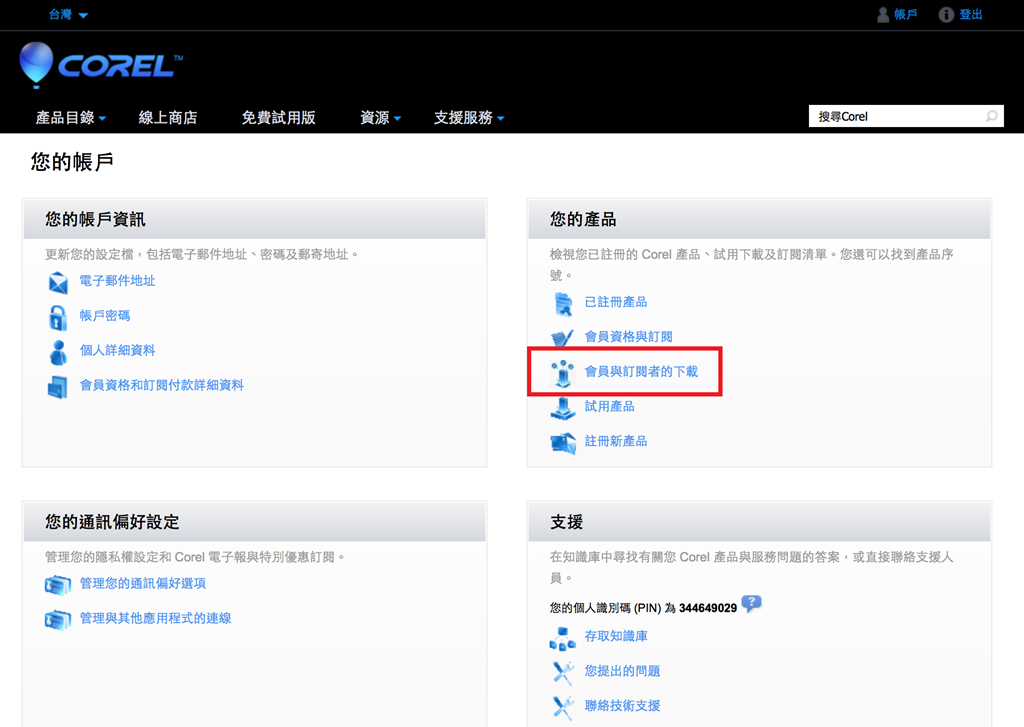This screenshot has width=1024, height=727.
Task: Open the 管理與其他應用程式的連線 link
Action: 155,618
